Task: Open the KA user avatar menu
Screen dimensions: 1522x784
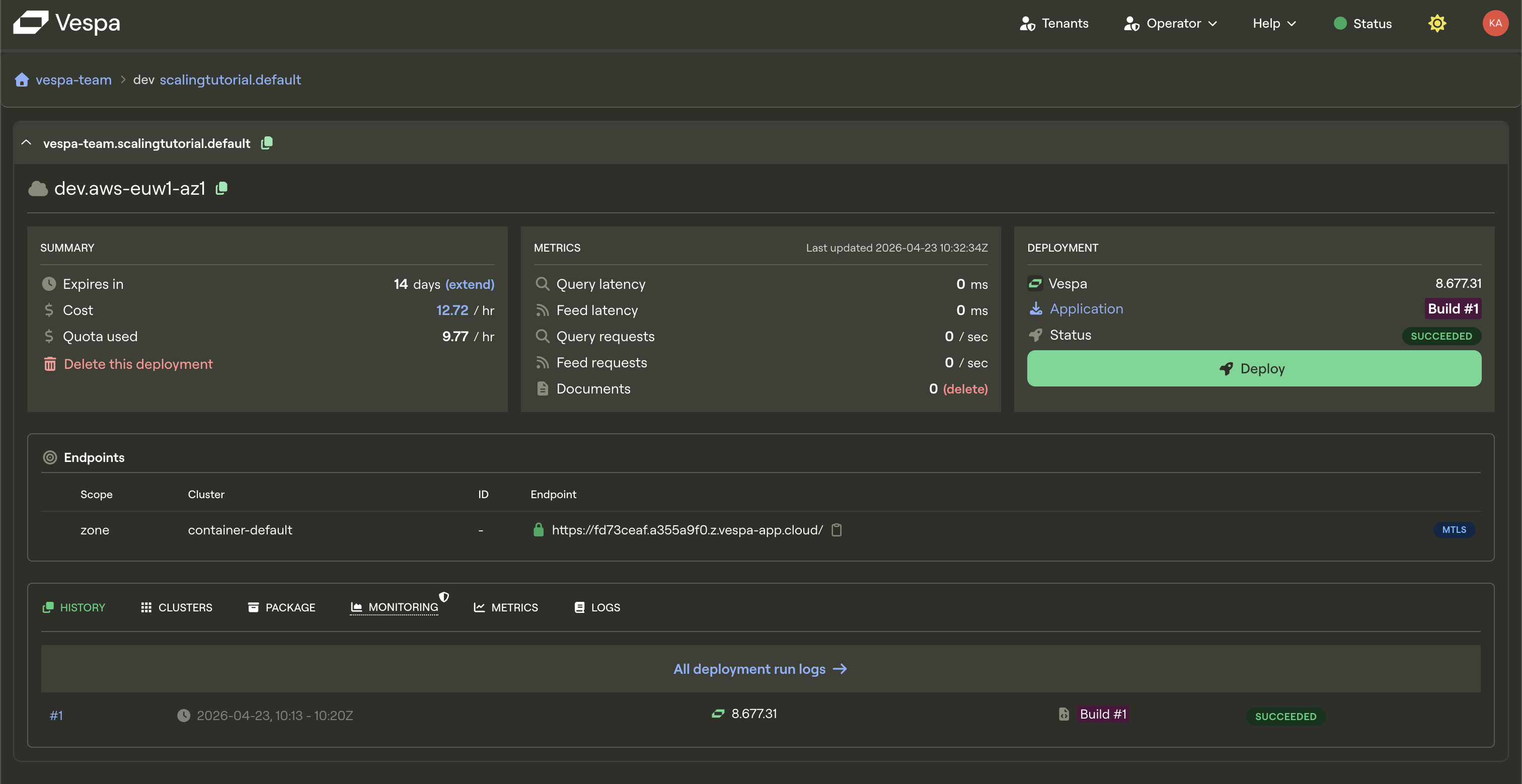Action: (1495, 23)
